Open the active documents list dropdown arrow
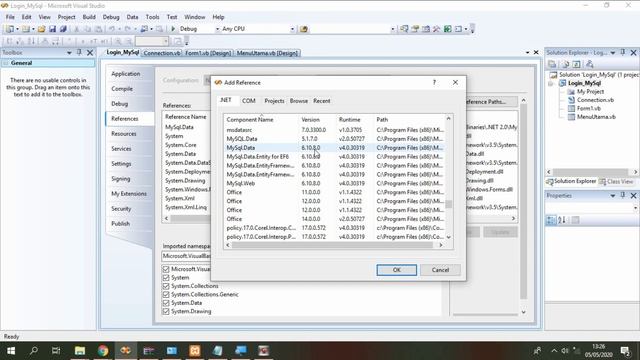Screen dimensions: 640x360 [x=527, y=53]
